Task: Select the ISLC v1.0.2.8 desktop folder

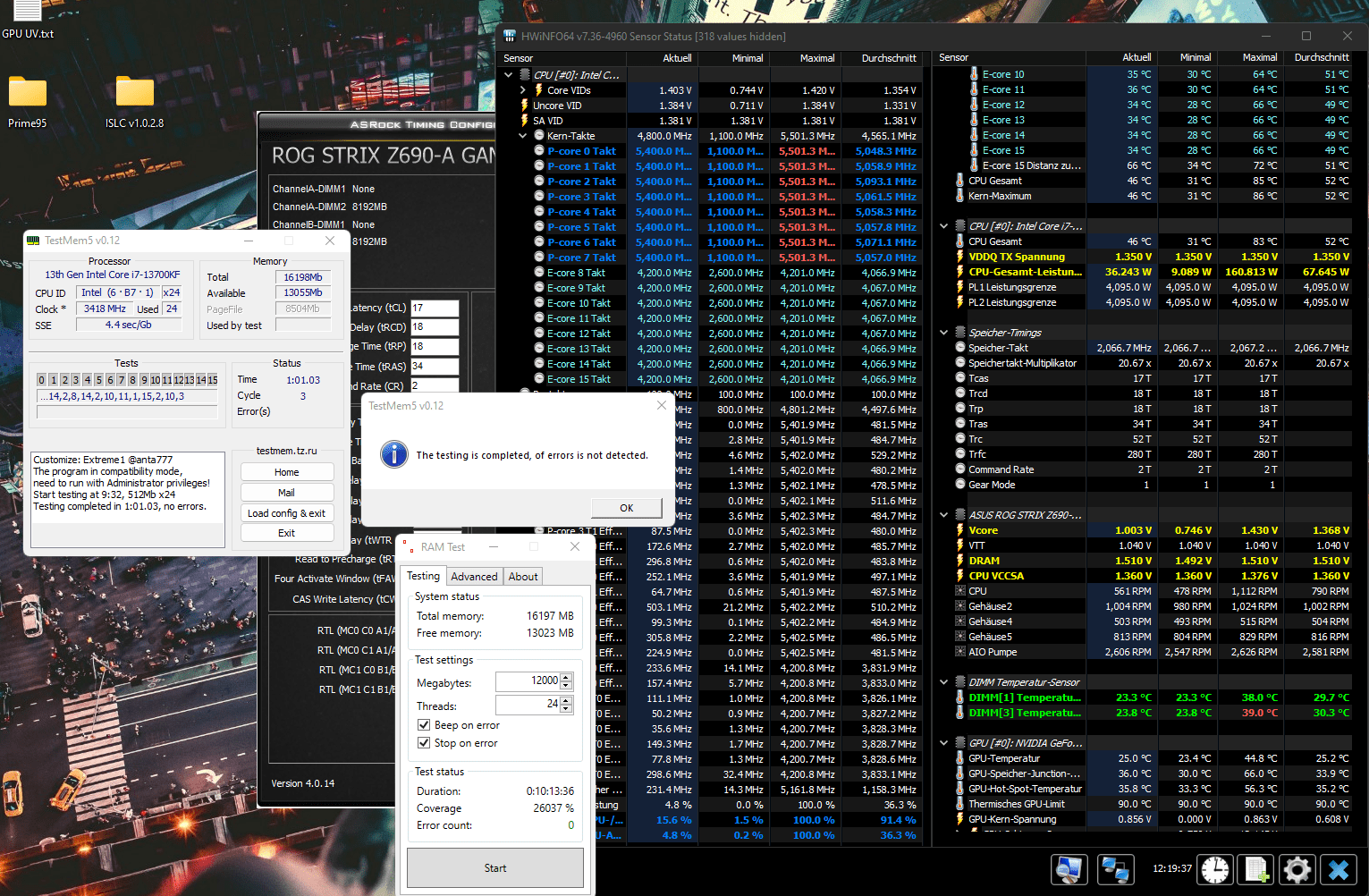Action: 135,102
